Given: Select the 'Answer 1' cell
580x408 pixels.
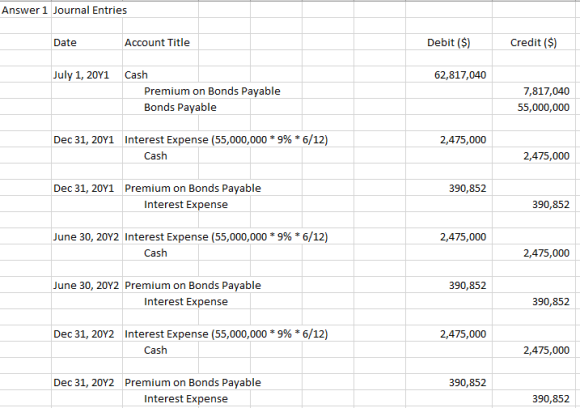Looking at the screenshot, I should click(x=25, y=10).
